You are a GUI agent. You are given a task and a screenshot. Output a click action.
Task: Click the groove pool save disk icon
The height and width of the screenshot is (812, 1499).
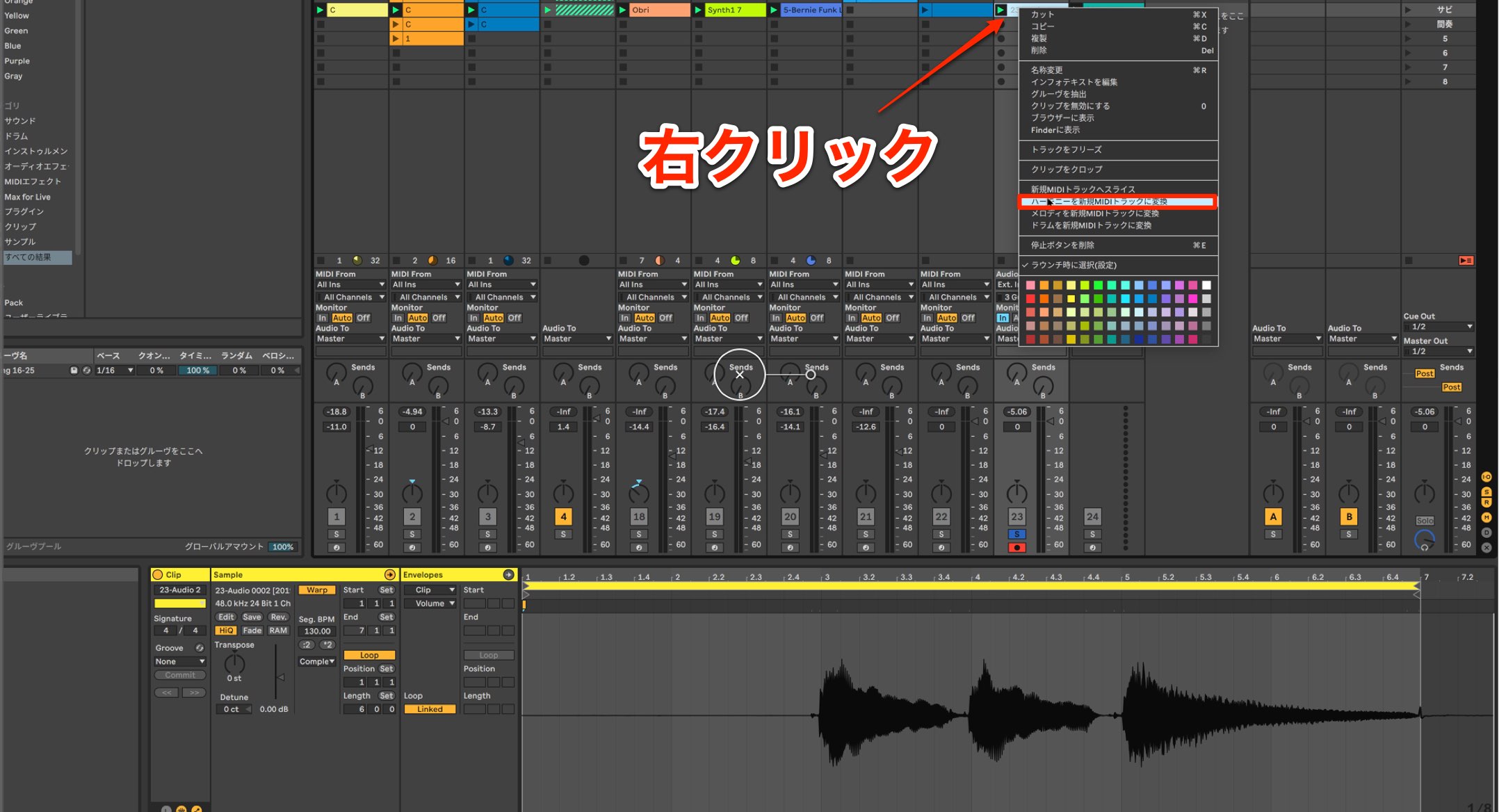click(x=74, y=371)
